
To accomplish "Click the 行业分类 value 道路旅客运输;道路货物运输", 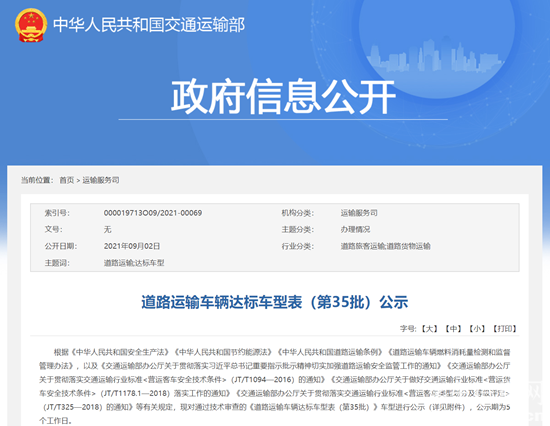I will 385,246.
